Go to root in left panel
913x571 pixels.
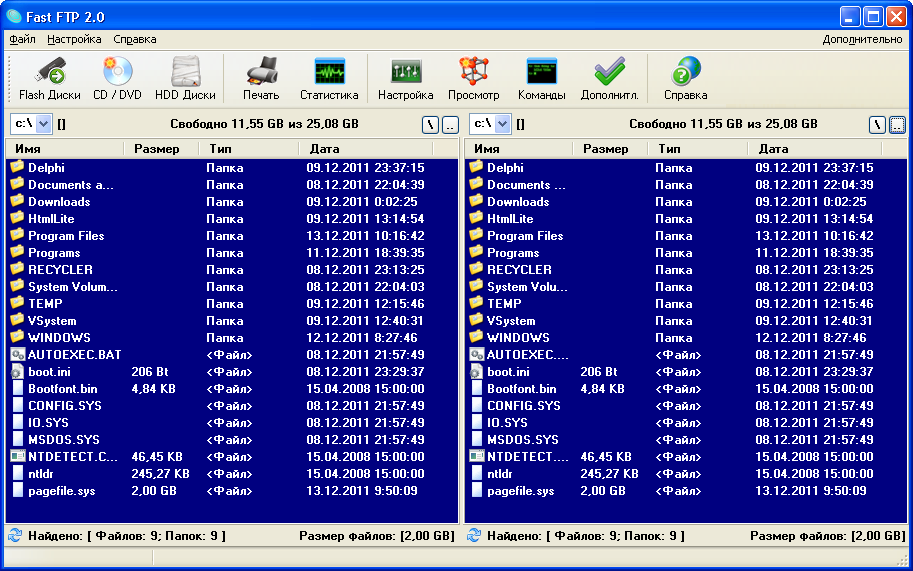tap(430, 124)
